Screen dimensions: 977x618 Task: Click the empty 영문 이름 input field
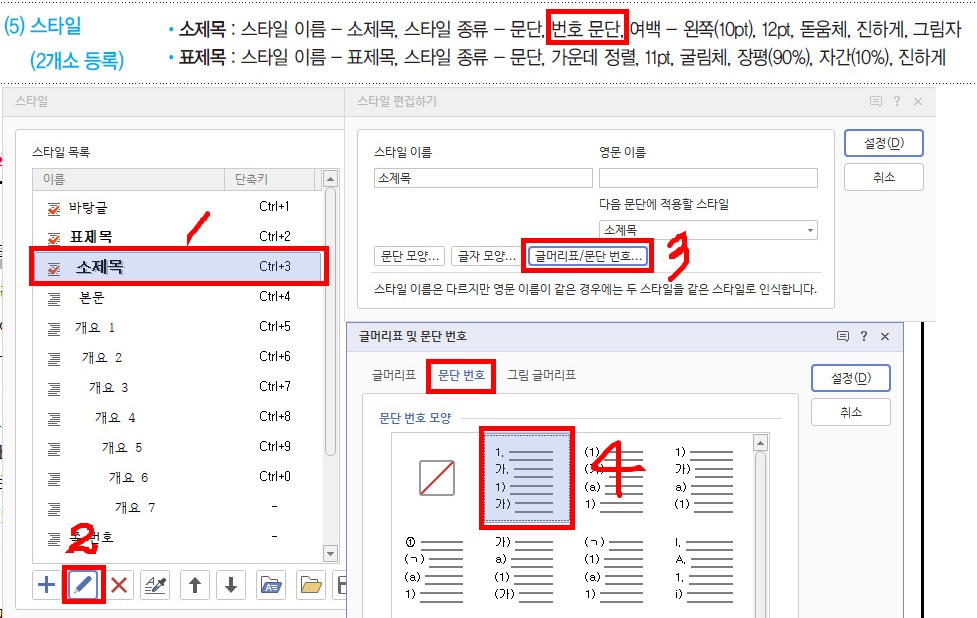(x=708, y=178)
